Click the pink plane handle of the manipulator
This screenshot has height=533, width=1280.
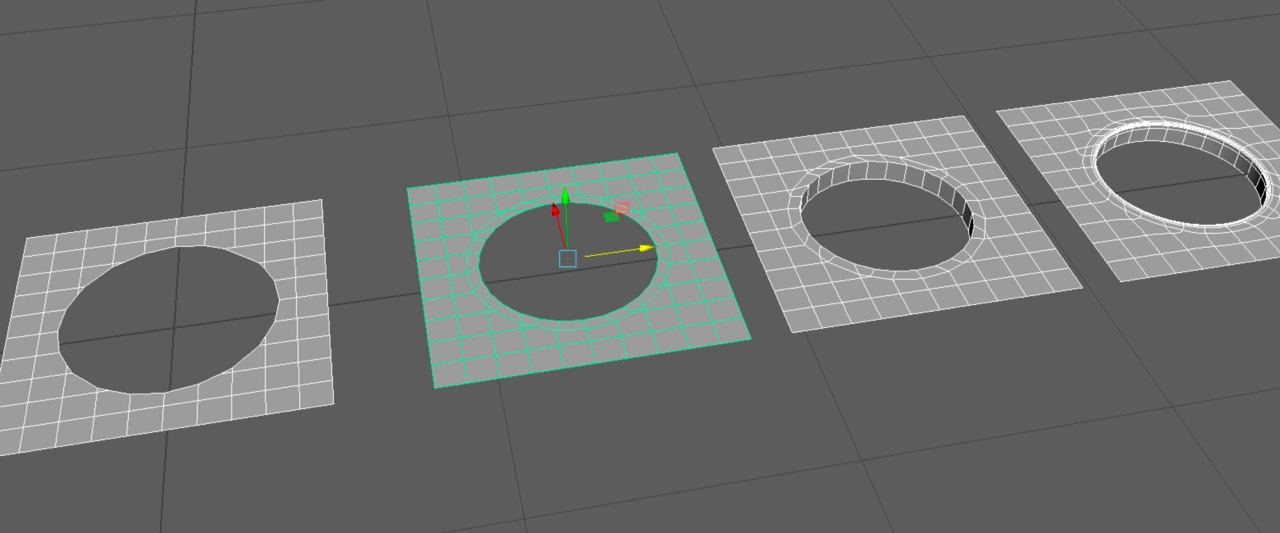[x=622, y=208]
